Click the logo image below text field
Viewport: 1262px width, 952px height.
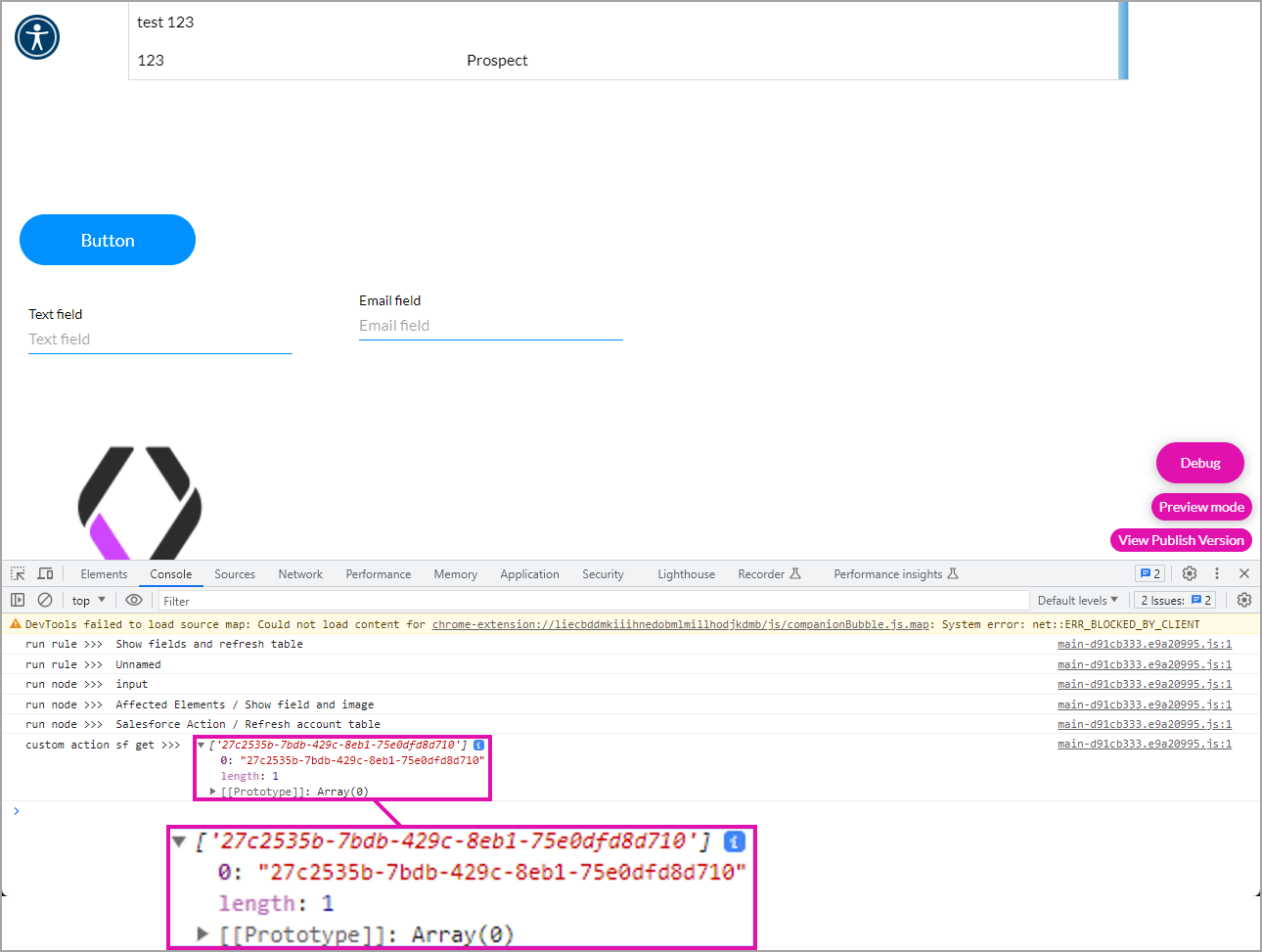[x=140, y=503]
